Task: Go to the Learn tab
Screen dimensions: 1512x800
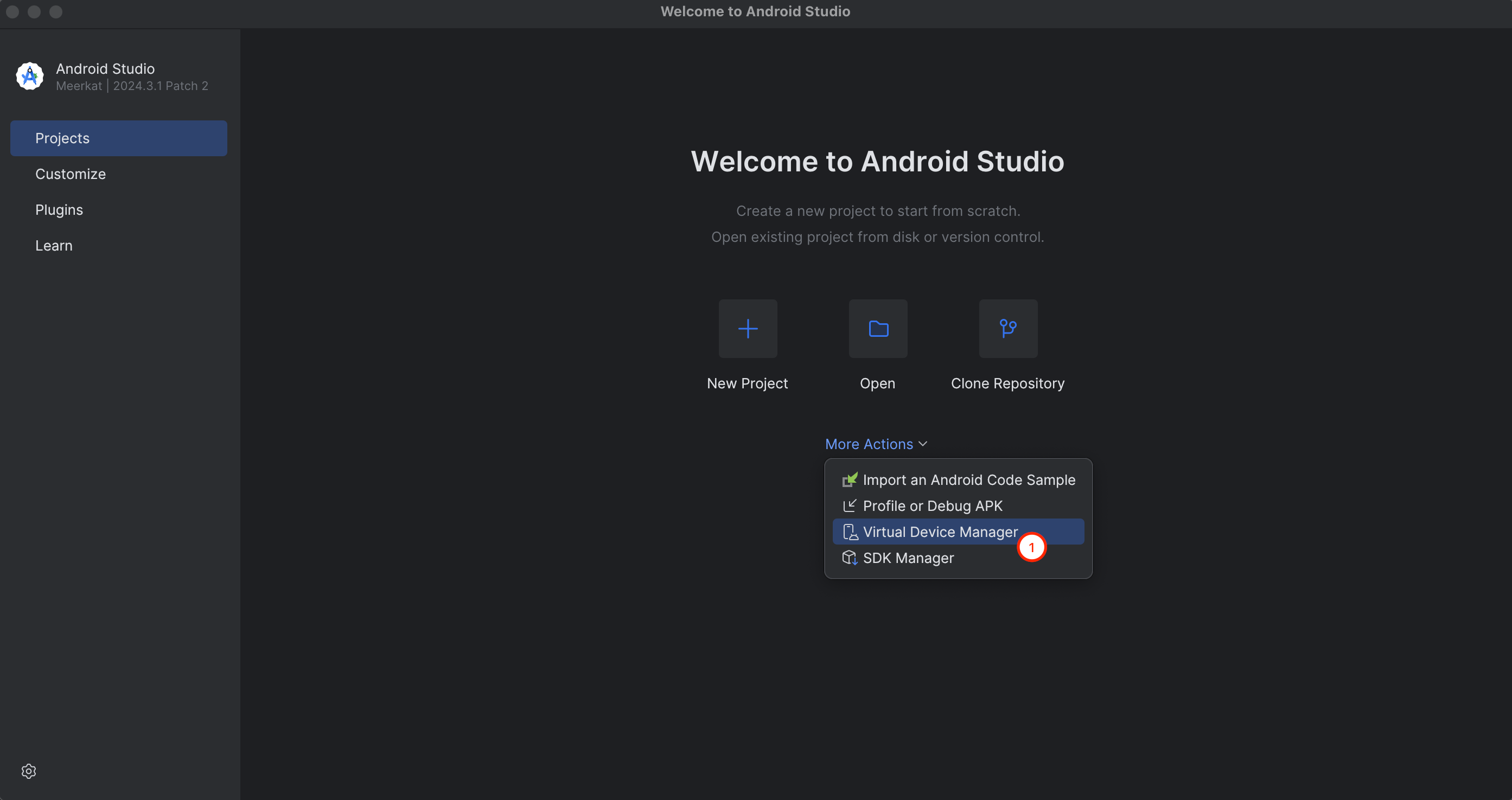Action: coord(54,246)
